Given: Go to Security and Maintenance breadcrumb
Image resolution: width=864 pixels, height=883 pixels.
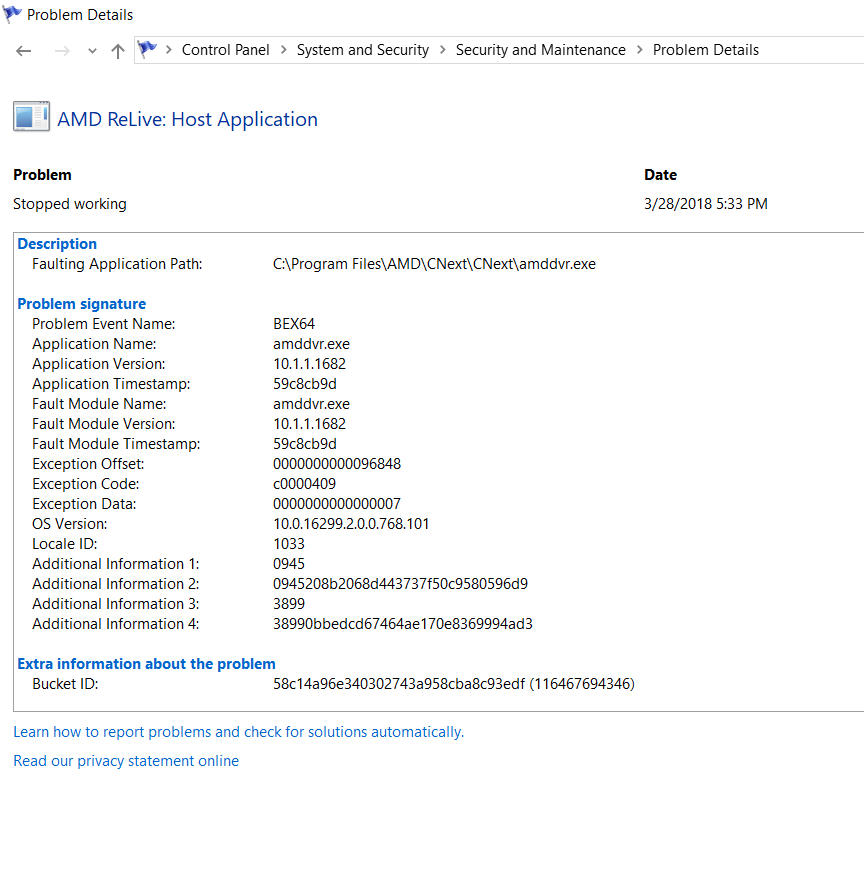Looking at the screenshot, I should pos(541,50).
